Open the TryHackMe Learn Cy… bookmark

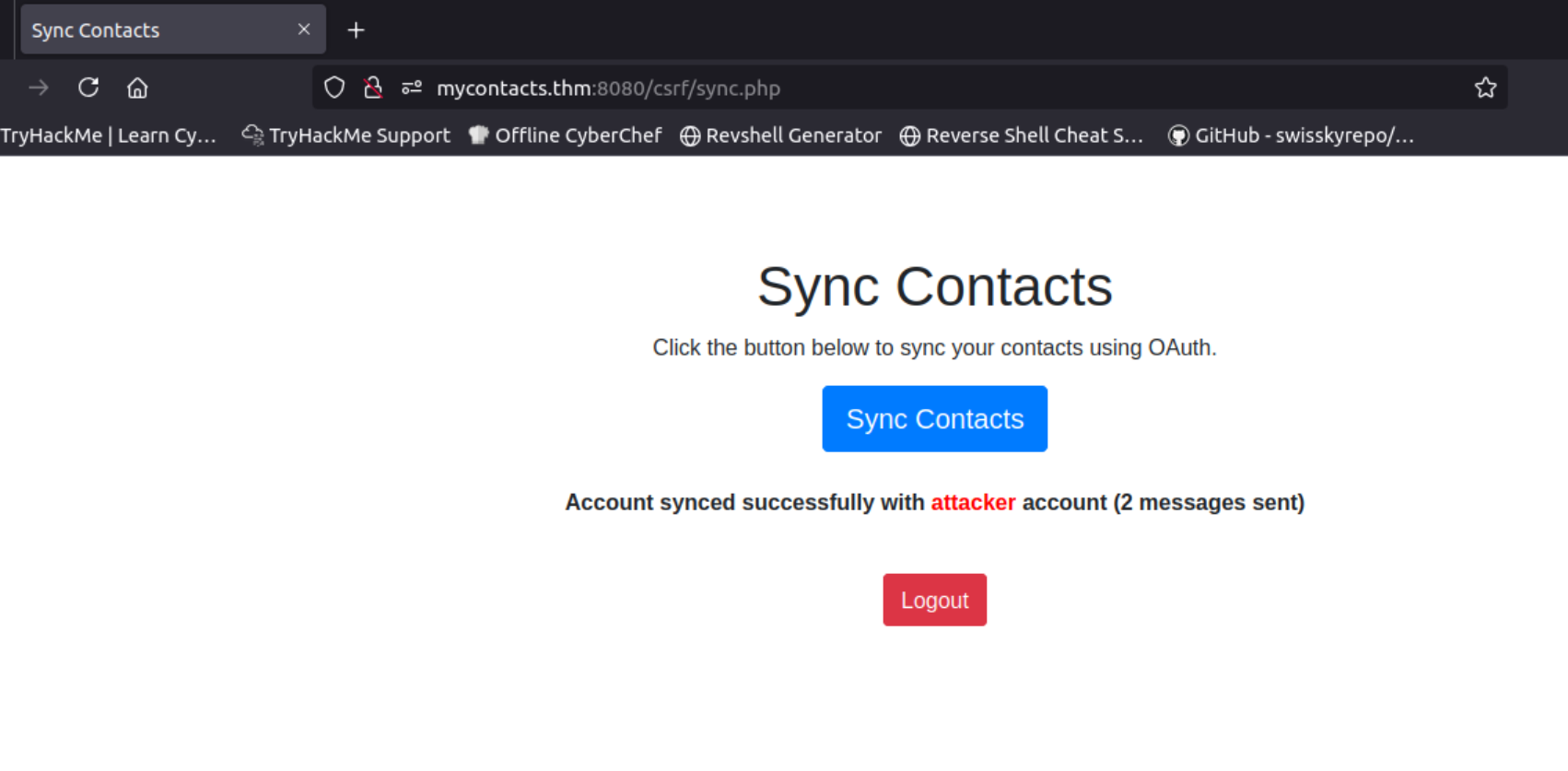[109, 135]
